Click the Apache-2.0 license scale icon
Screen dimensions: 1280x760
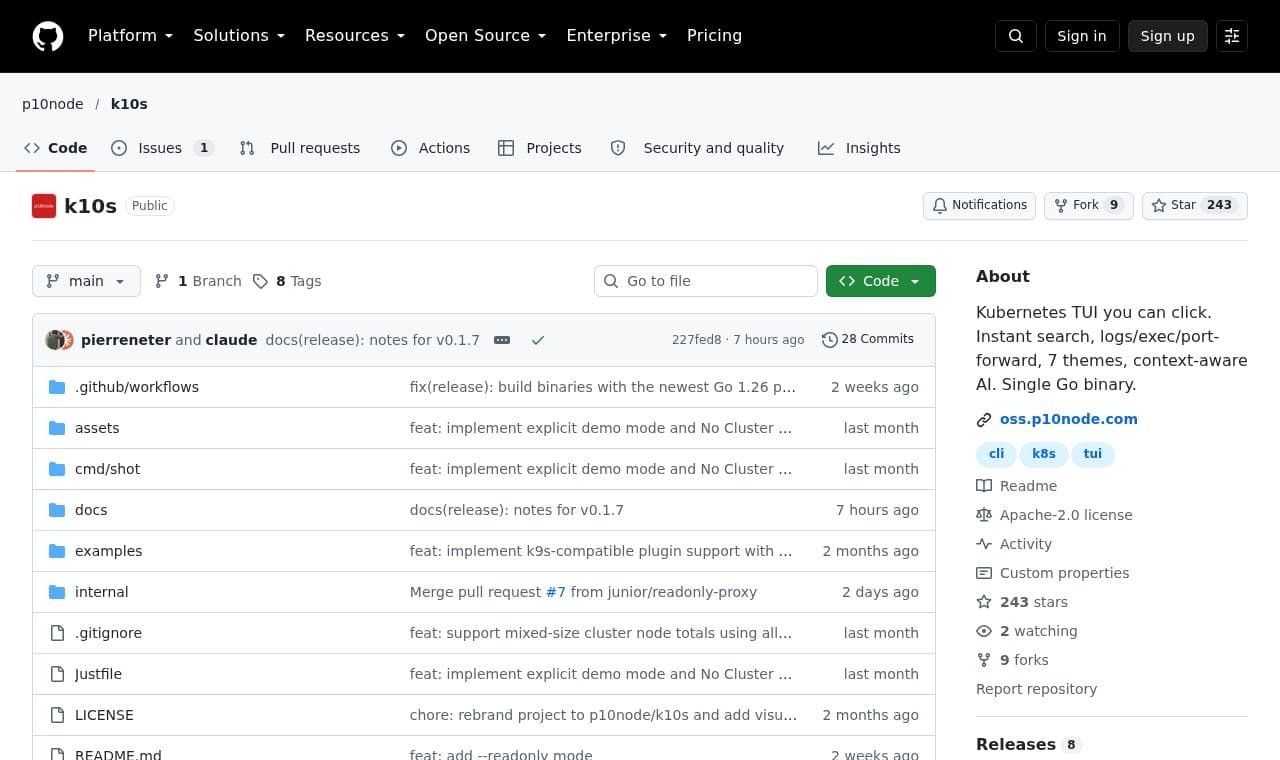(x=984, y=515)
